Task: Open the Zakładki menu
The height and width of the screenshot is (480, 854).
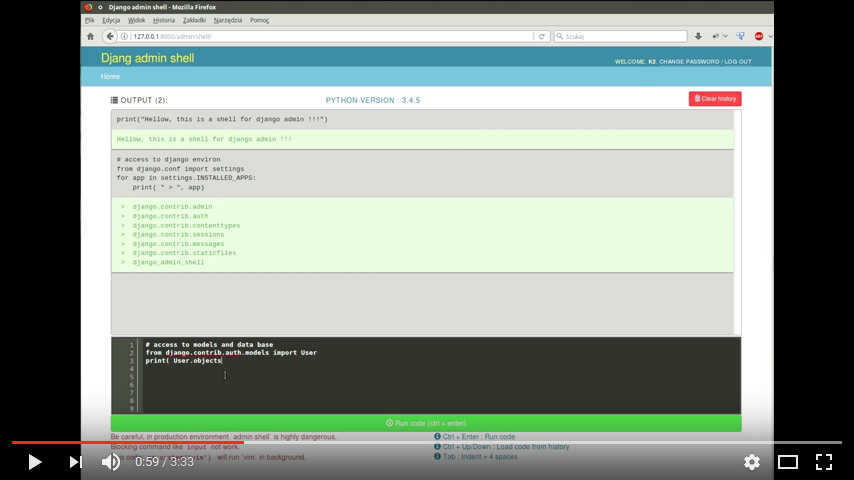Action: pyautogui.click(x=194, y=20)
